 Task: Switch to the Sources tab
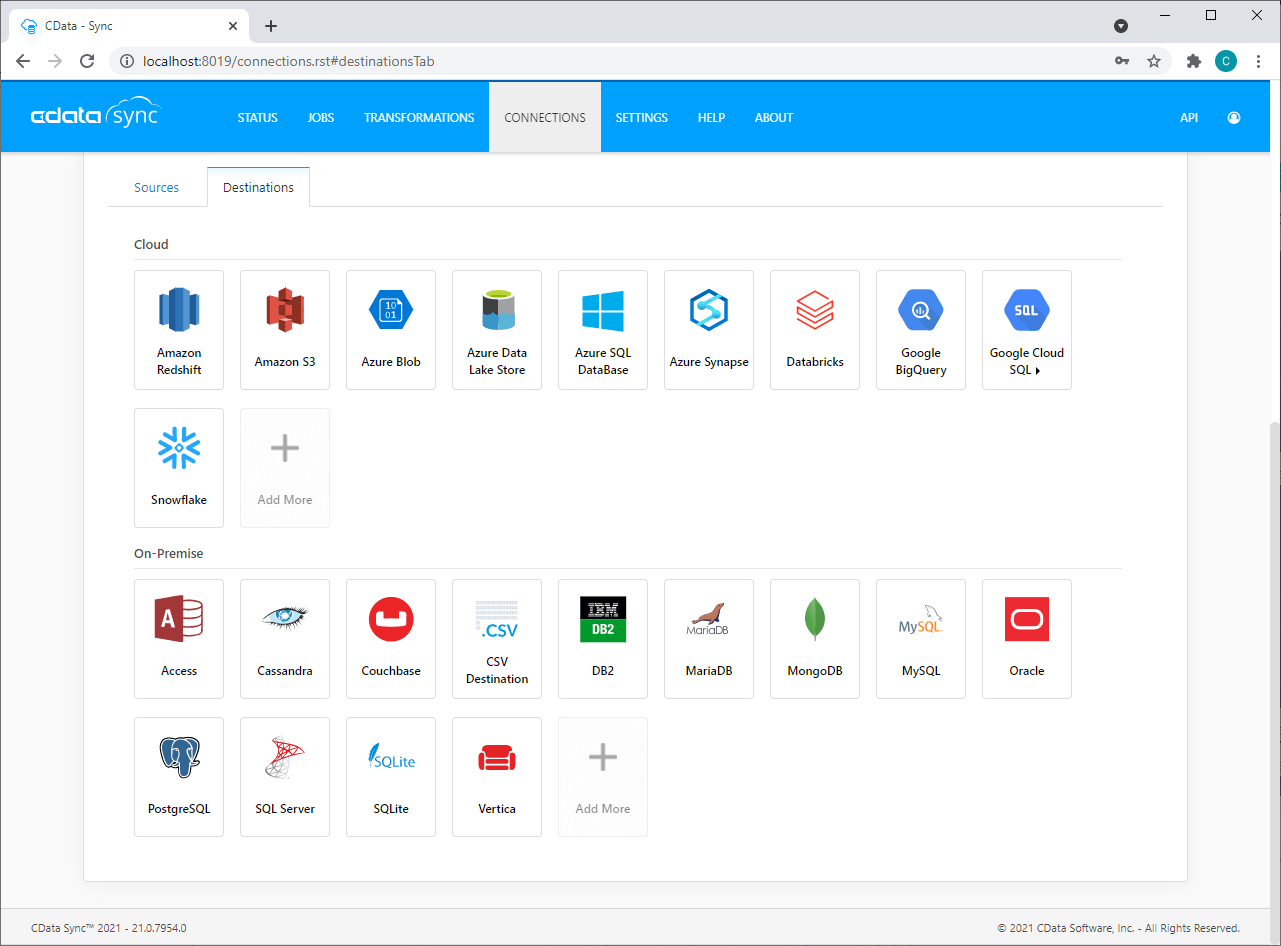tap(157, 188)
